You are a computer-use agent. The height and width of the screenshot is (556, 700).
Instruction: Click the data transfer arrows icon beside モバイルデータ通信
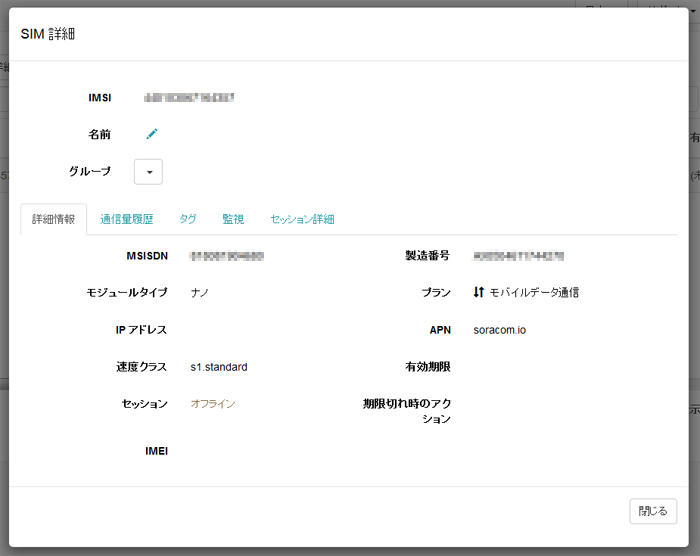479,292
